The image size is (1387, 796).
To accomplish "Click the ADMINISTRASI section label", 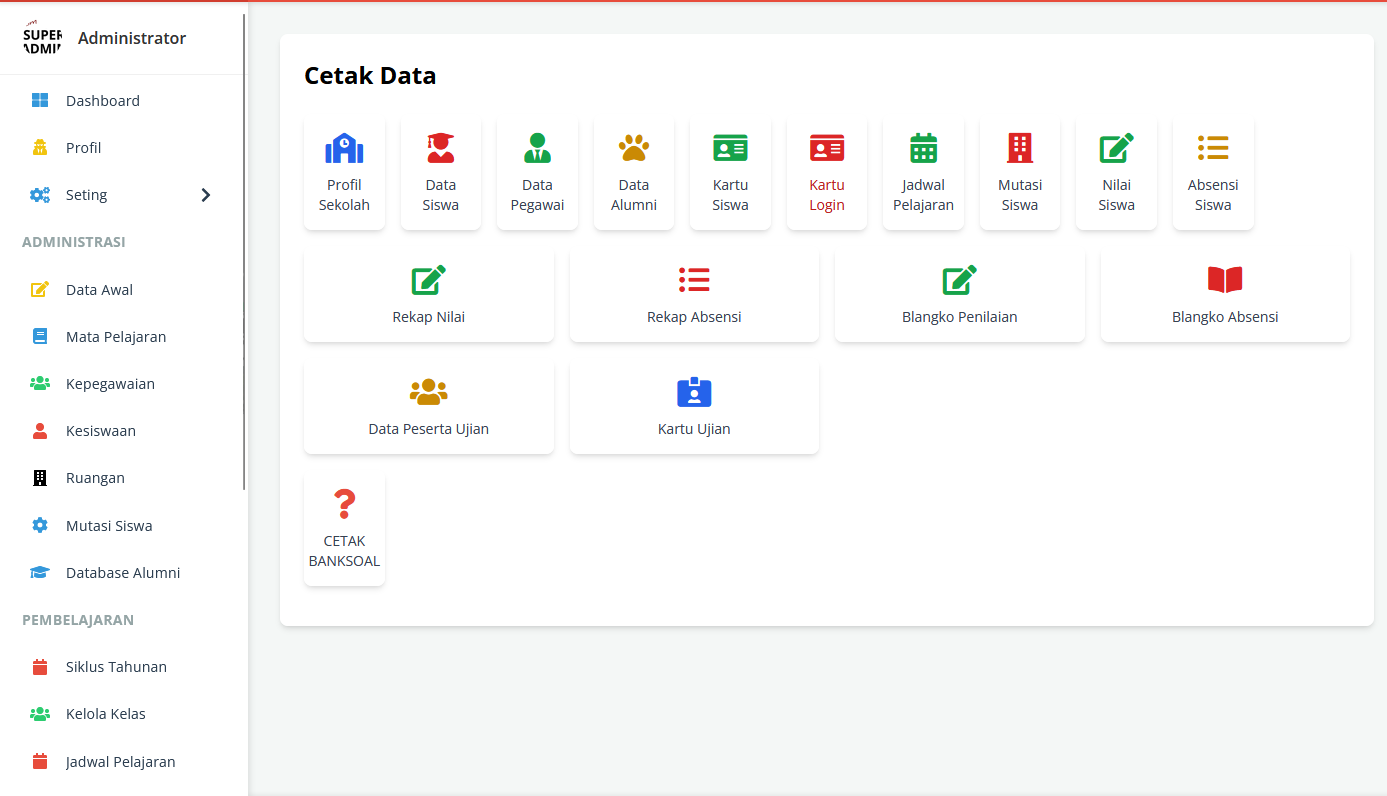I will (74, 242).
